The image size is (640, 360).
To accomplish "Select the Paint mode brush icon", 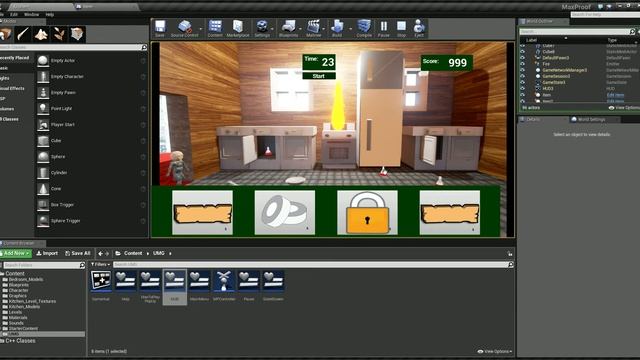I will [23, 34].
